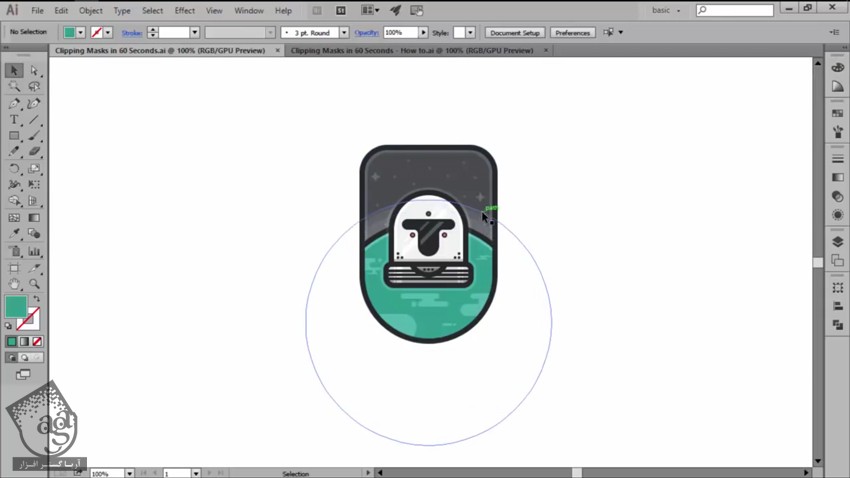Open the stroke color dropdown arrow
Image resolution: width=850 pixels, height=478 pixels.
108,33
